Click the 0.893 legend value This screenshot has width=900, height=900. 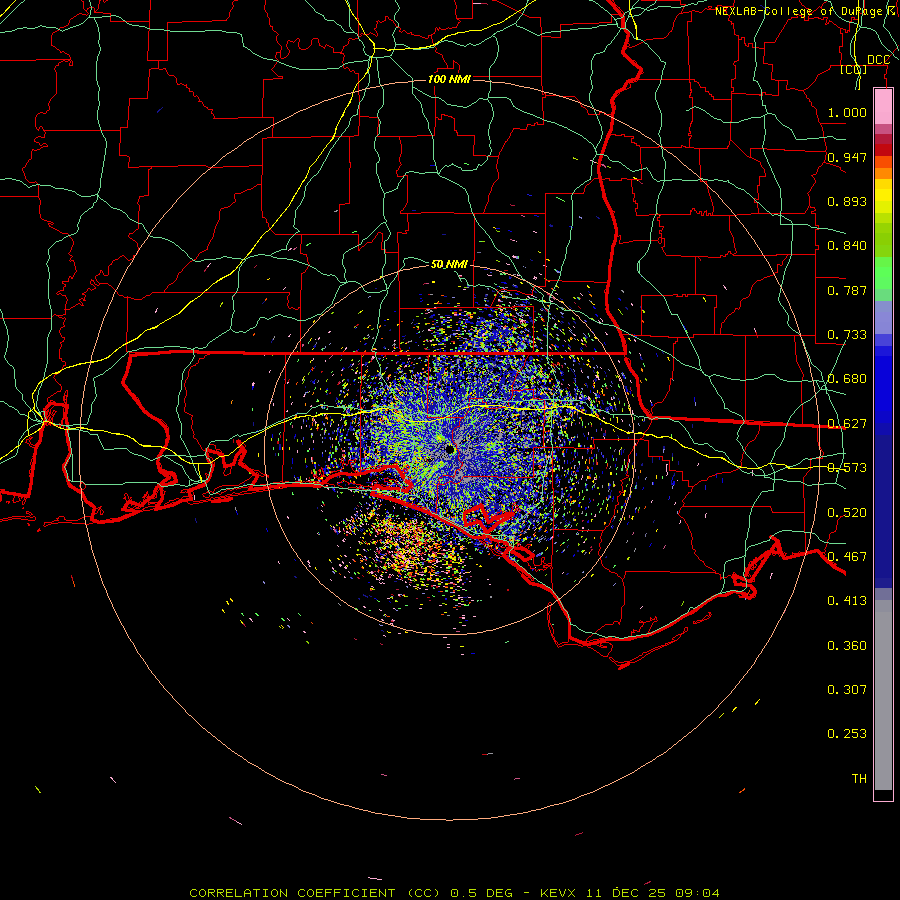coord(847,201)
